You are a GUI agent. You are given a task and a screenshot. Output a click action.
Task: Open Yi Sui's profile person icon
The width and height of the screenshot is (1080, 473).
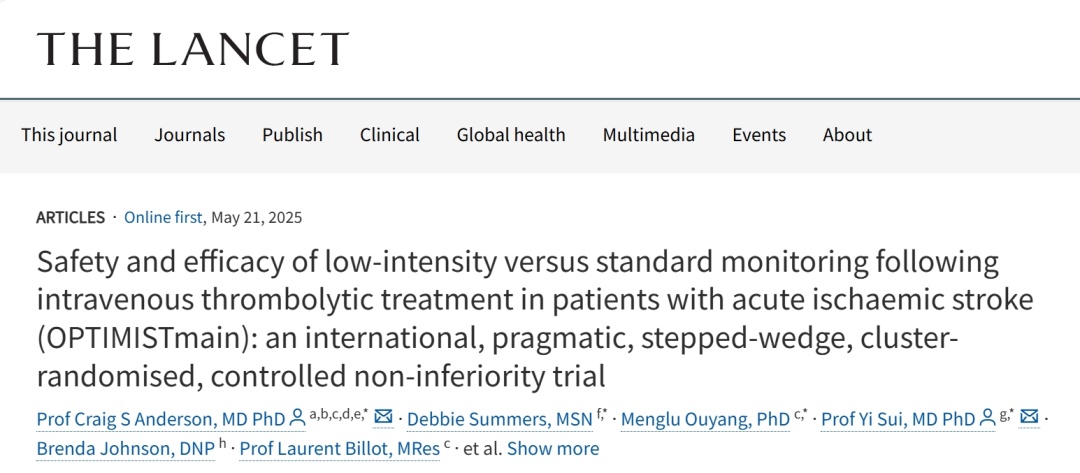[x=988, y=417]
